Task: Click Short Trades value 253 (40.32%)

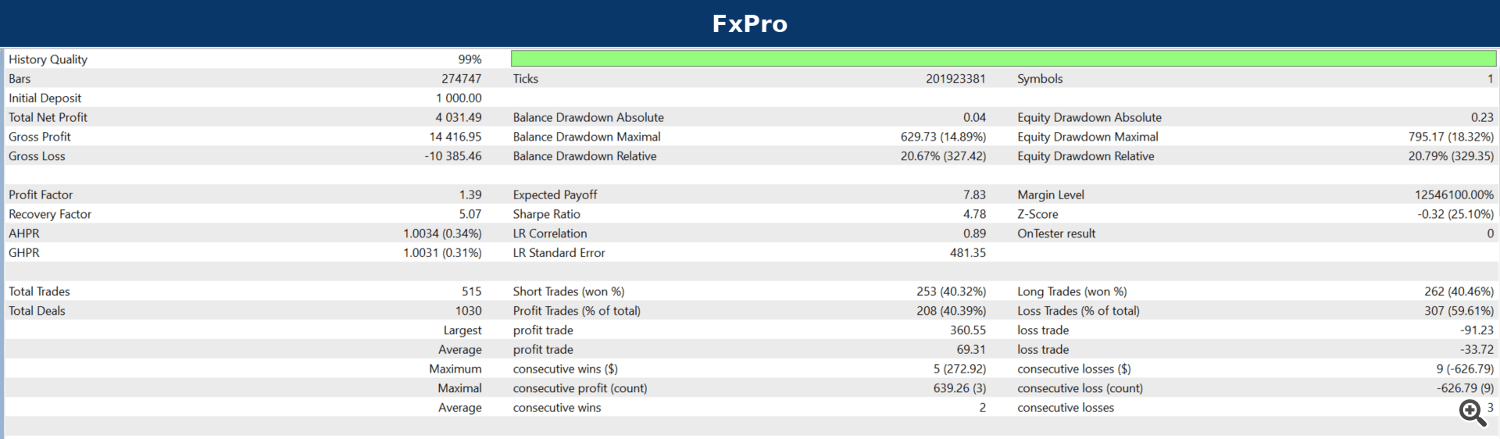Action: coord(951,291)
